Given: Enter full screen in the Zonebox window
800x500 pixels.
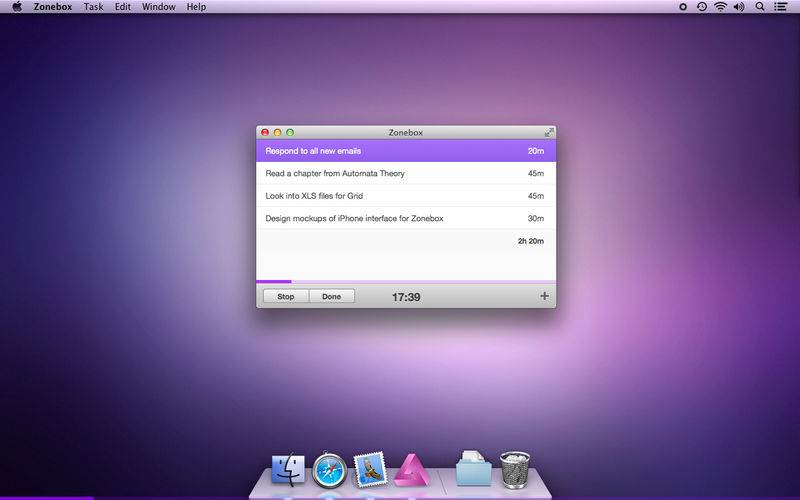Looking at the screenshot, I should pyautogui.click(x=549, y=132).
